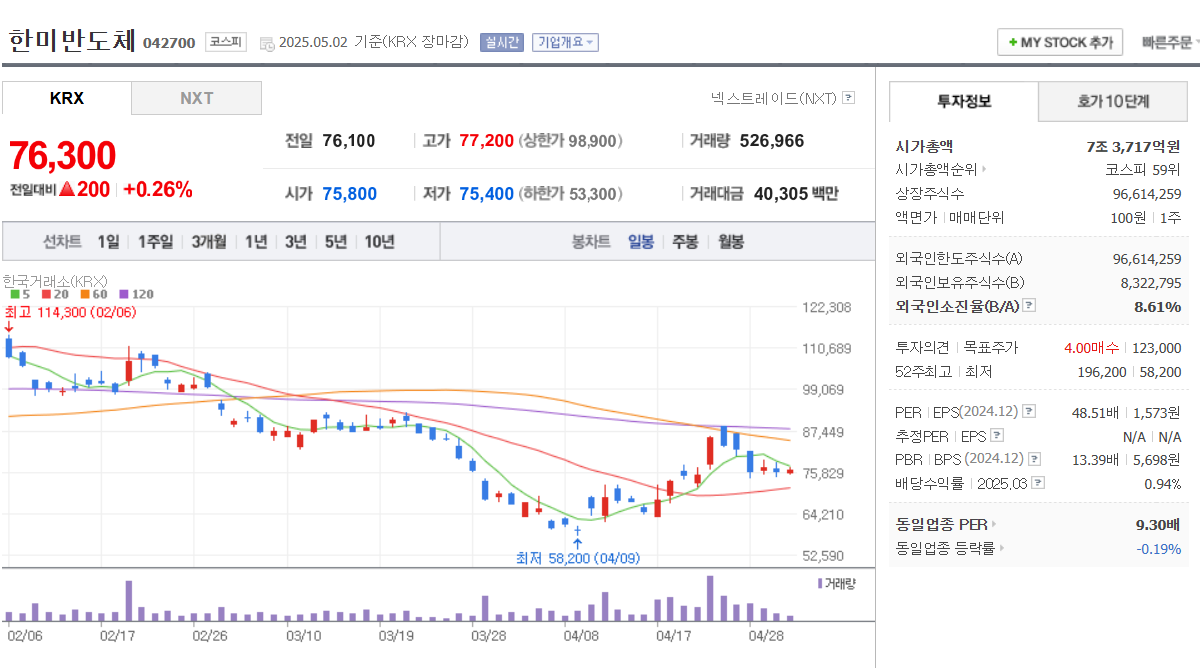Image resolution: width=1200 pixels, height=668 pixels.
Task: Select the 호가10단계 tab
Action: click(1113, 101)
